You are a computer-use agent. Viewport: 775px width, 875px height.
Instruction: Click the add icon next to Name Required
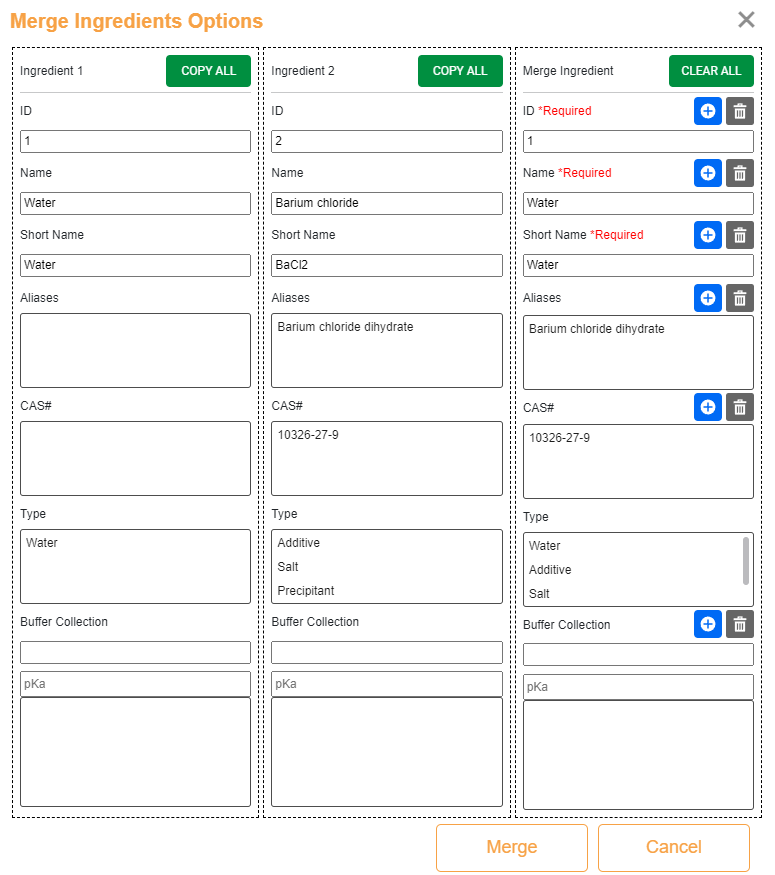coord(707,174)
